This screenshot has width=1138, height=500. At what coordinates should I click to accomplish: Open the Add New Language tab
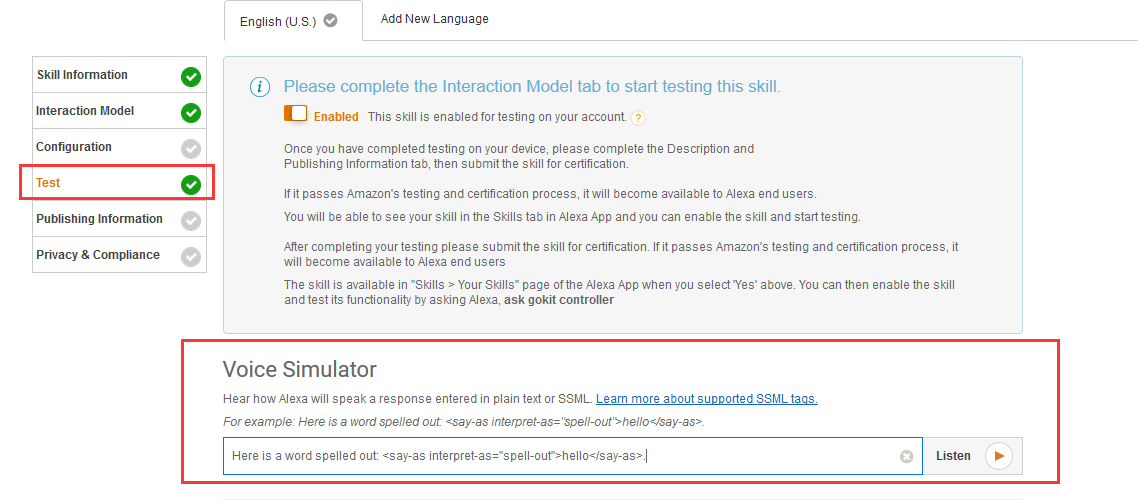click(x=434, y=19)
